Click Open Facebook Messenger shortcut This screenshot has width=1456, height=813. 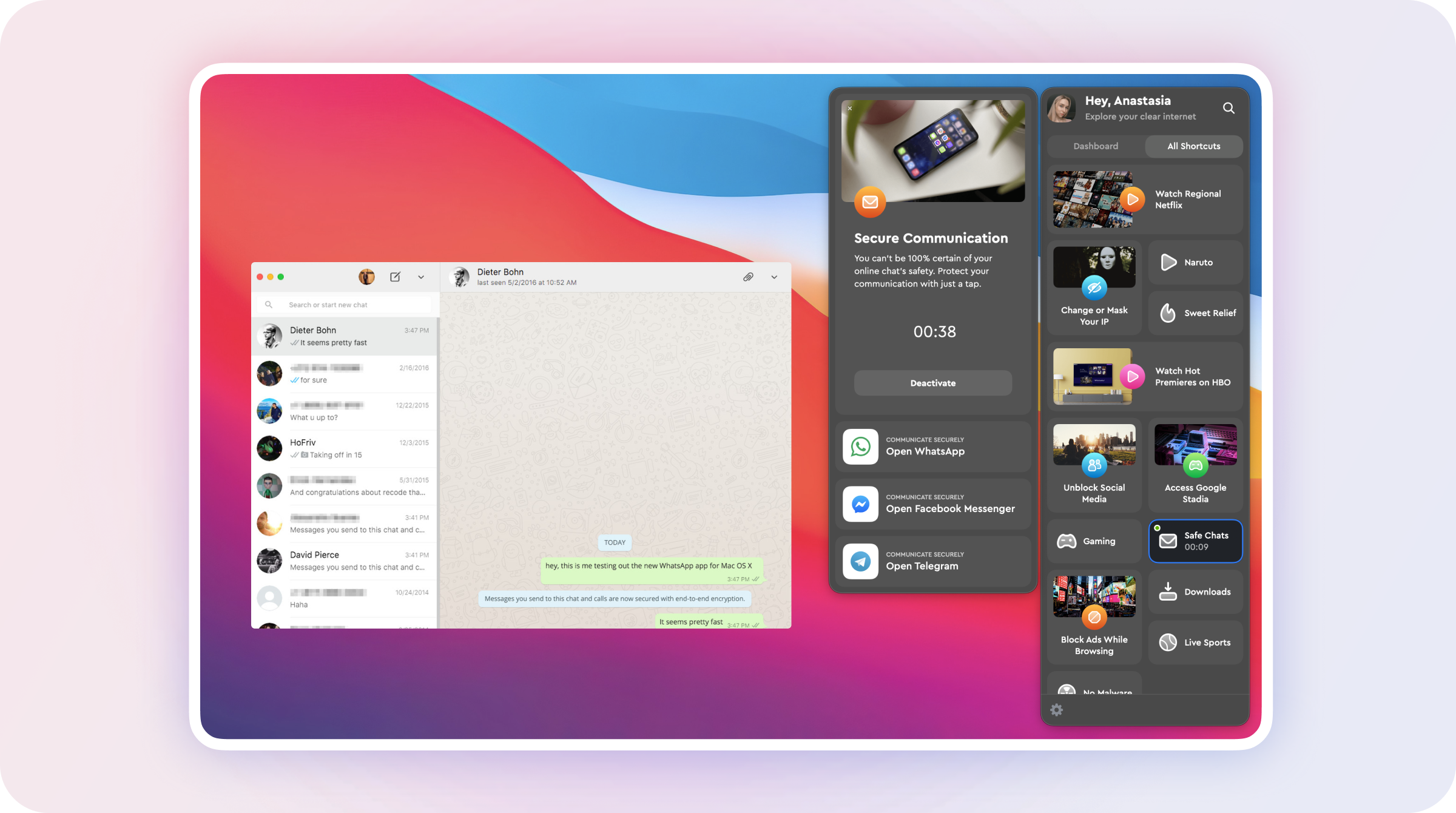tap(933, 504)
